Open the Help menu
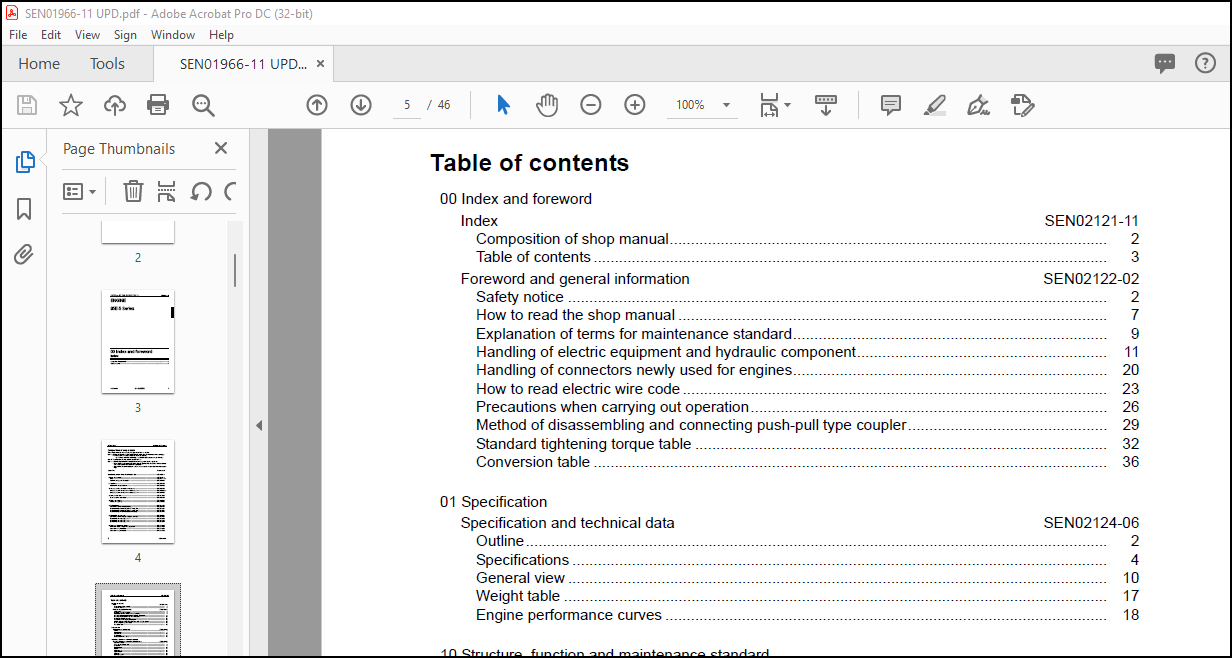 pyautogui.click(x=222, y=34)
